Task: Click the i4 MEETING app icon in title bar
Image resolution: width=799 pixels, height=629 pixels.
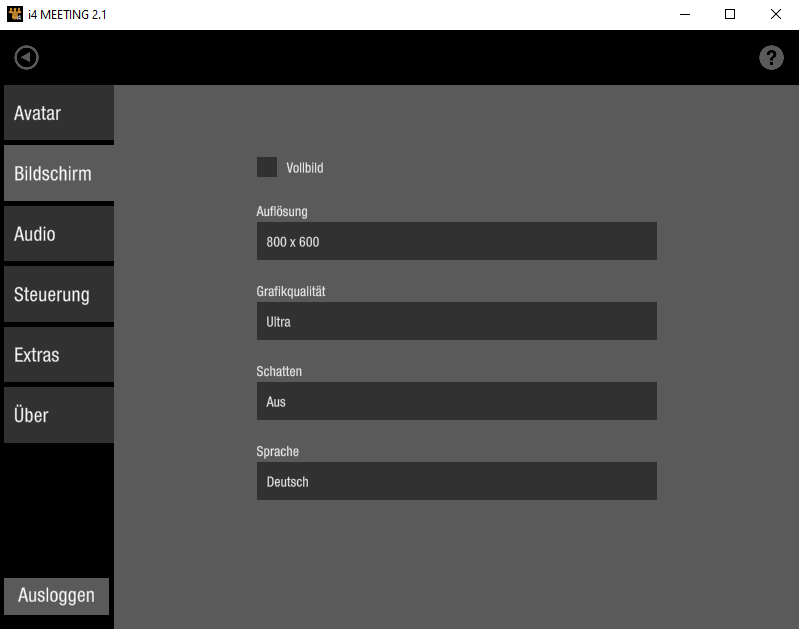Action: point(14,14)
